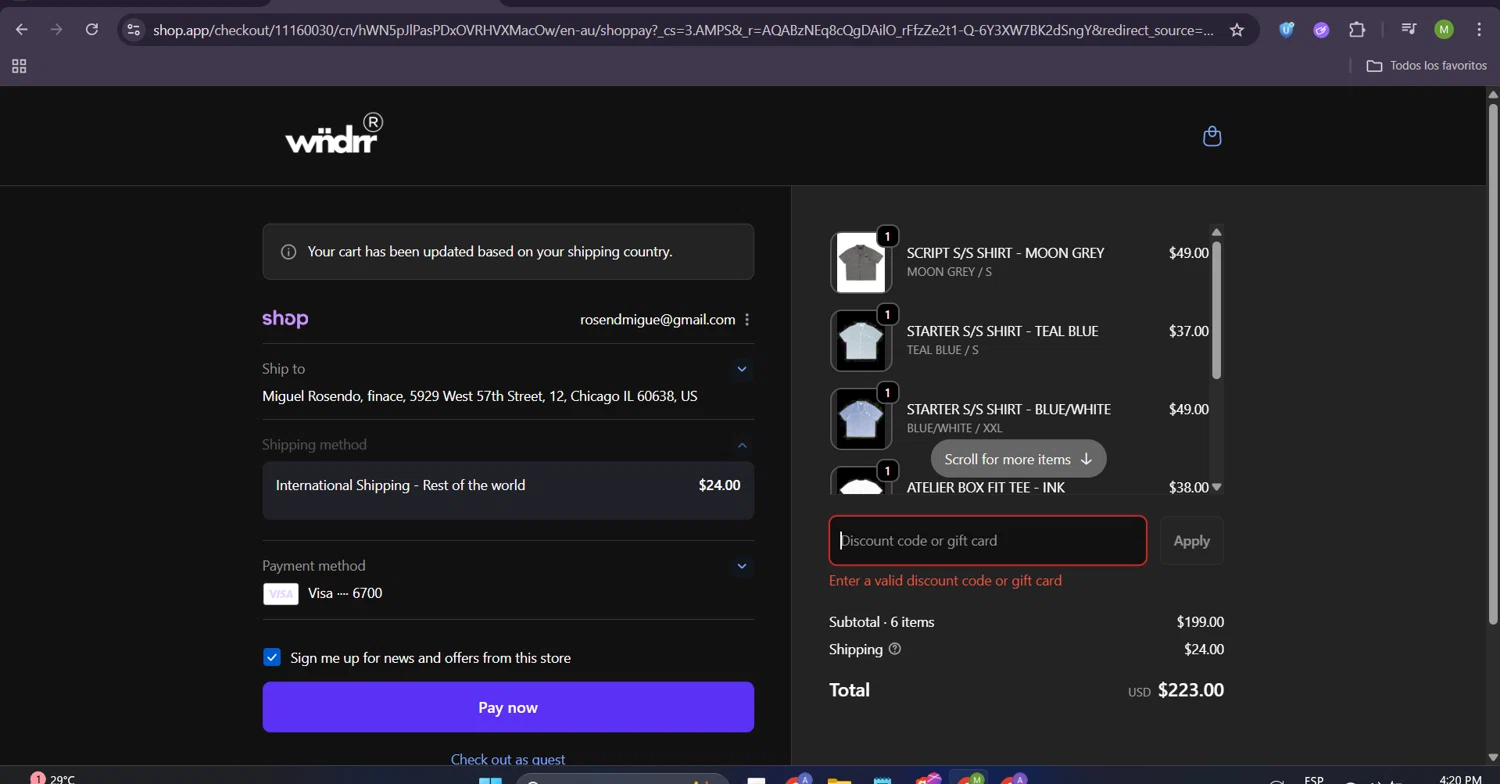
Task: Click the wndrr store logo
Action: pos(334,134)
